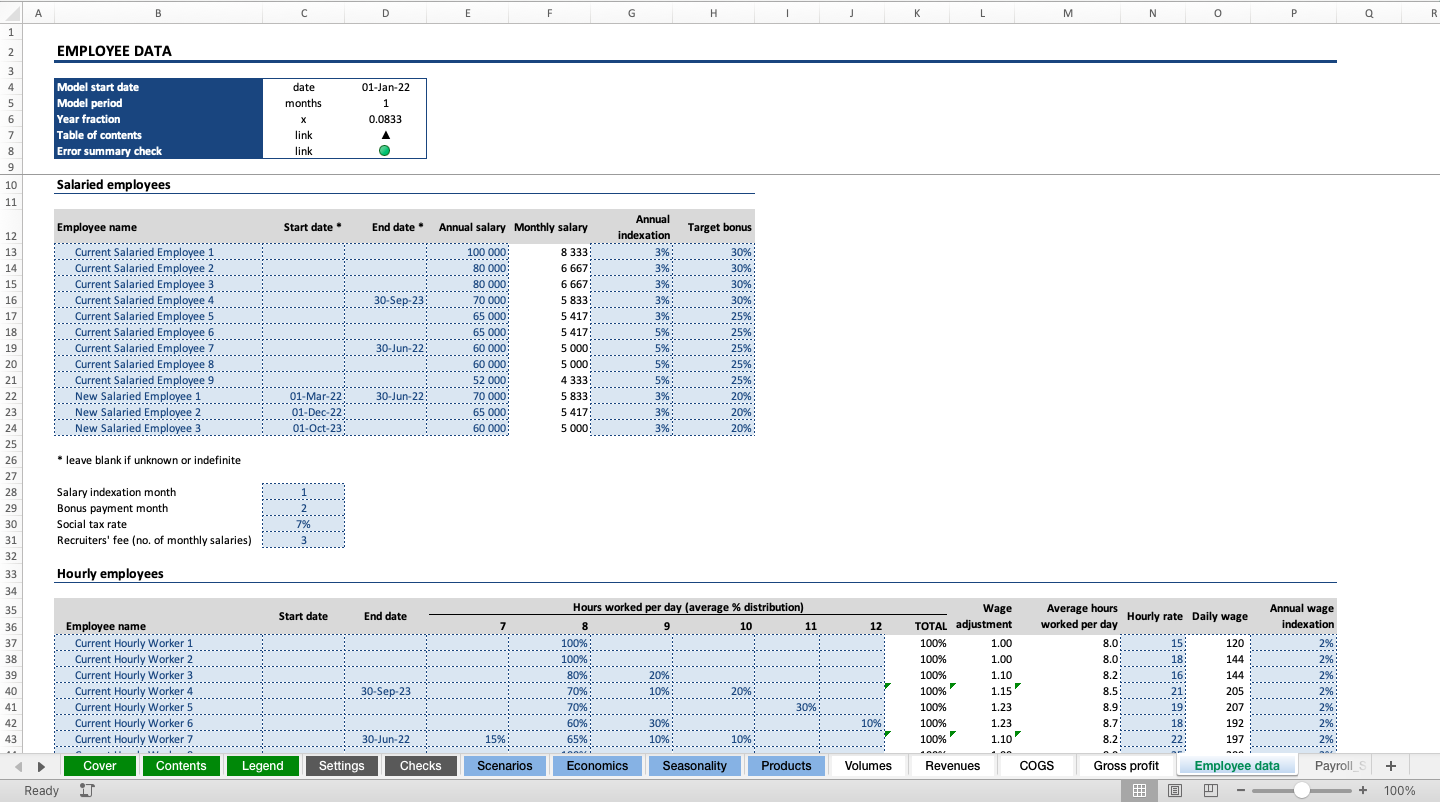Open the Scenarios sheet tab
1440x802 pixels.
coord(505,766)
